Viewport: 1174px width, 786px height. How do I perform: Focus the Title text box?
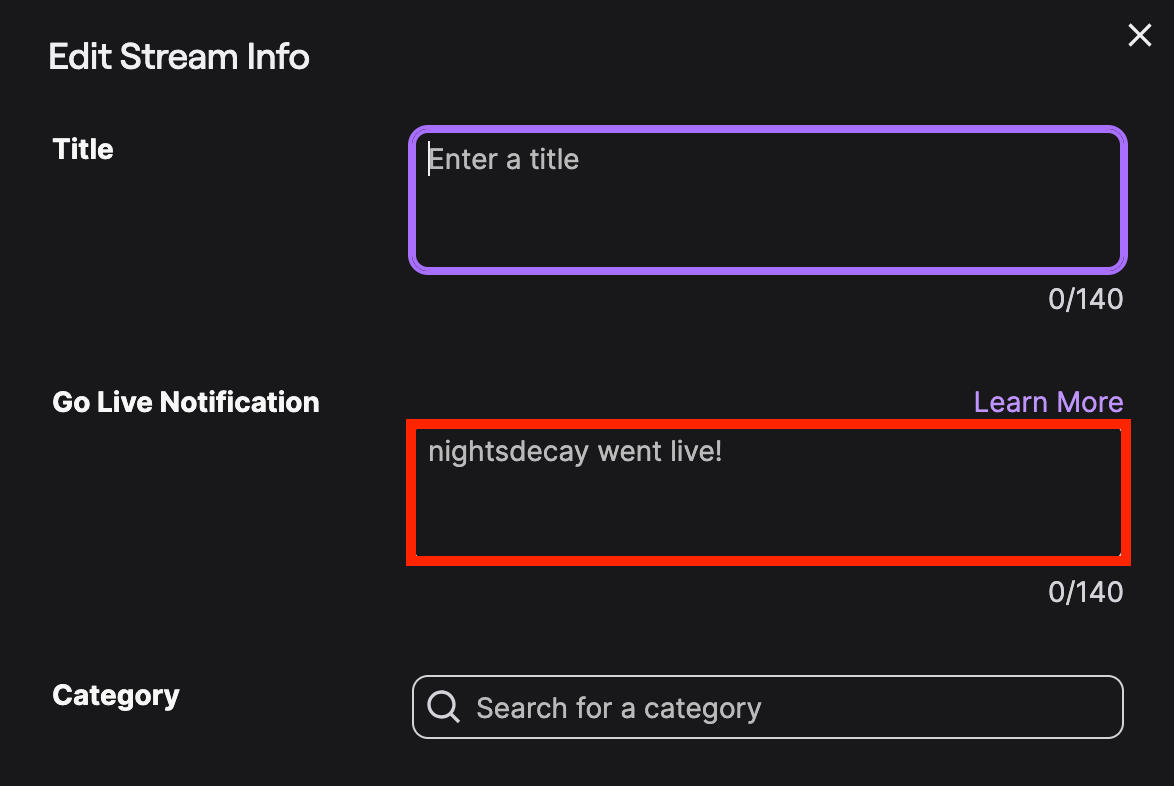767,199
